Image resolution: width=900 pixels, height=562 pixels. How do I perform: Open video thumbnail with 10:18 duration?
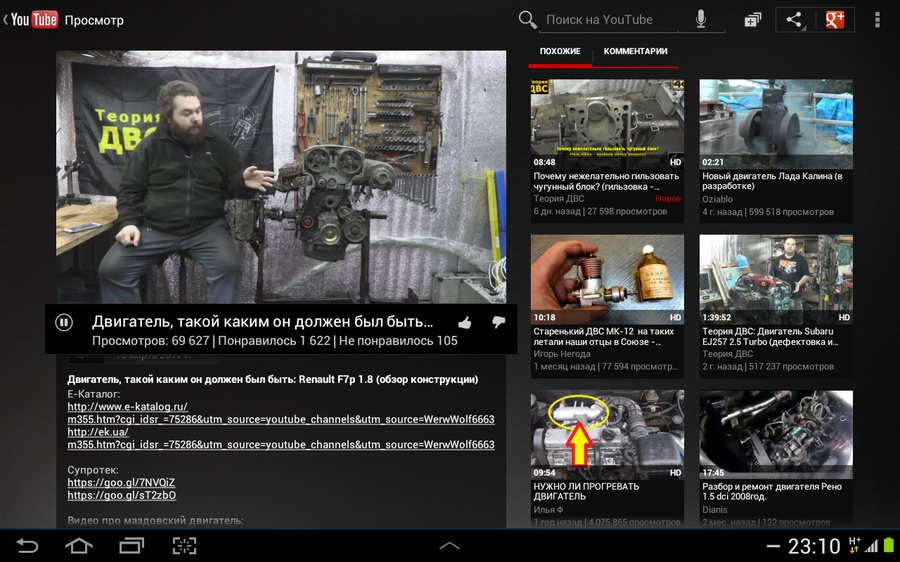607,279
